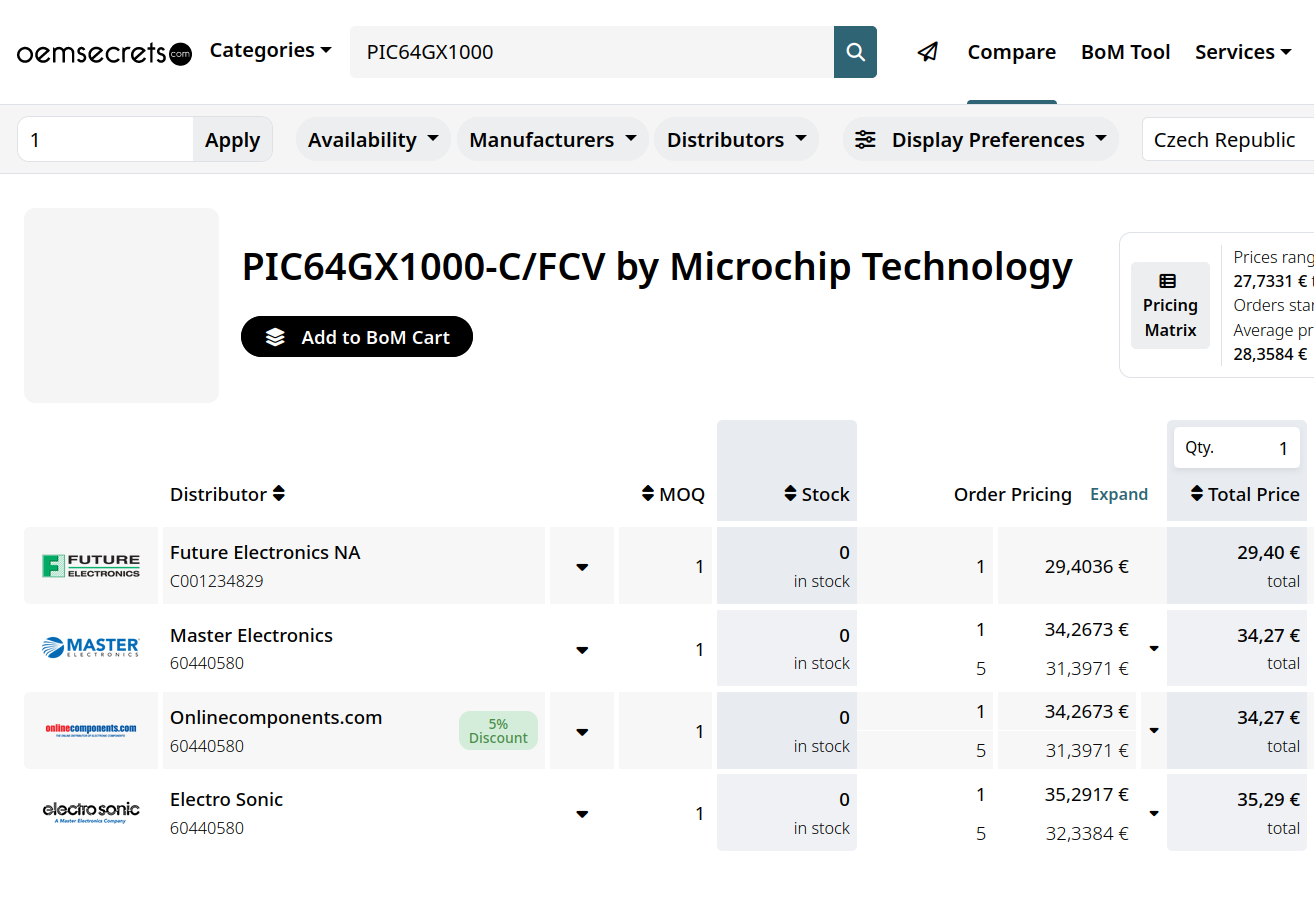
Task: Click the Qty. input above Total Price
Action: (1237, 448)
